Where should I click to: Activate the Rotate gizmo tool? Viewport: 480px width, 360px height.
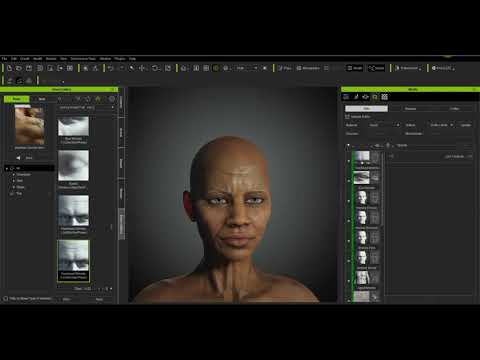[x=155, y=68]
